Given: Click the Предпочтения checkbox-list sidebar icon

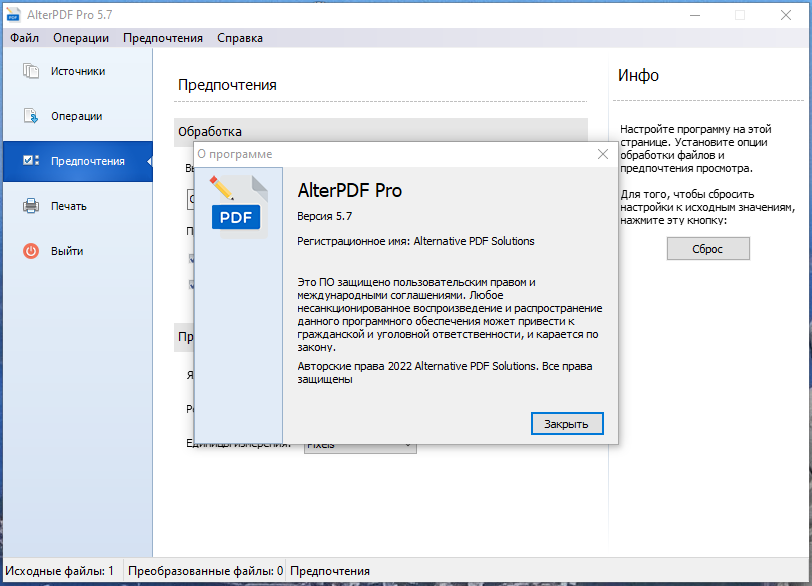Looking at the screenshot, I should click(x=31, y=160).
